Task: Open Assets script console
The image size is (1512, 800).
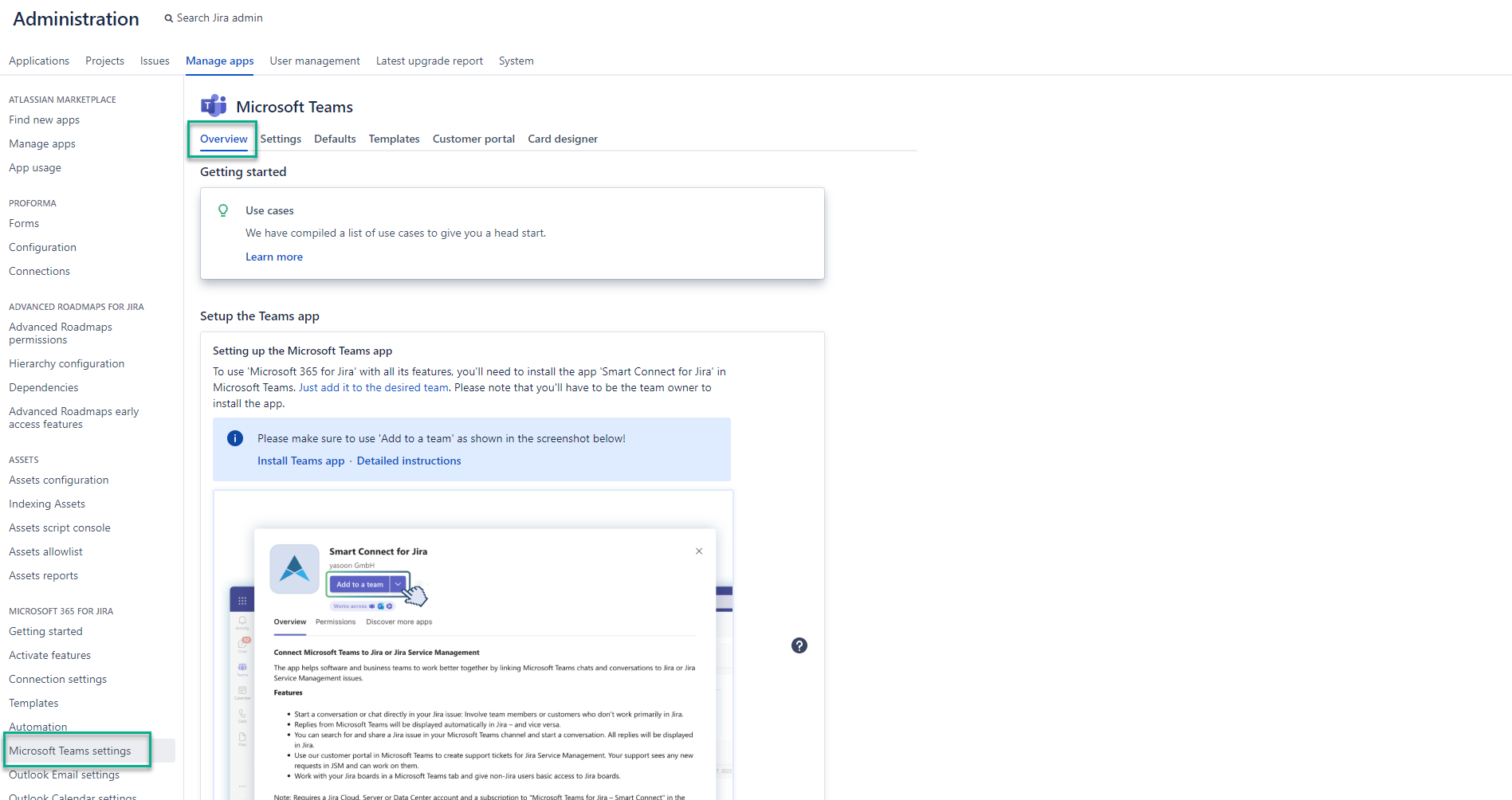Action: [60, 527]
